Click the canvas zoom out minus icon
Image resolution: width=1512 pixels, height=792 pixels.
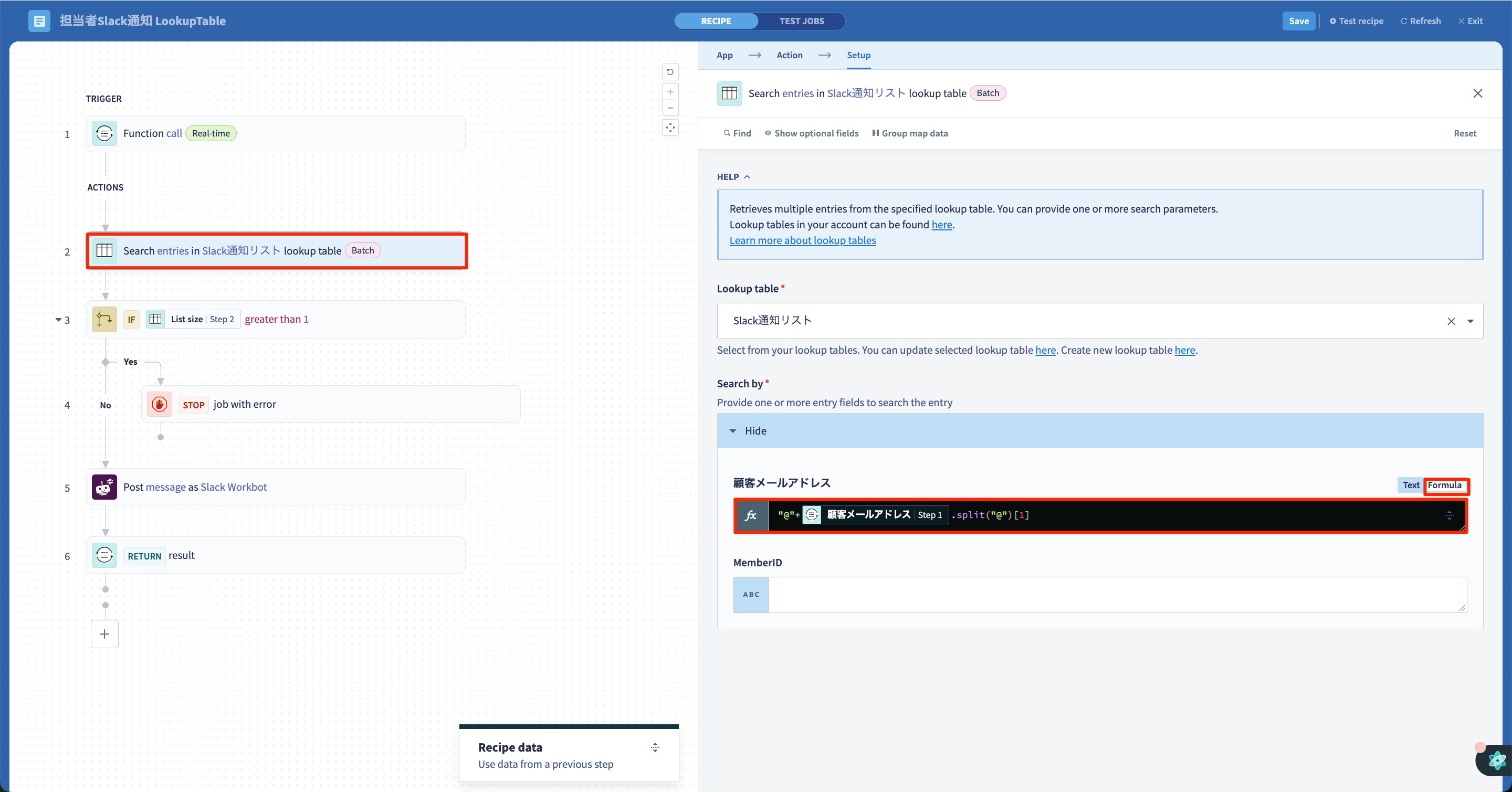[670, 108]
